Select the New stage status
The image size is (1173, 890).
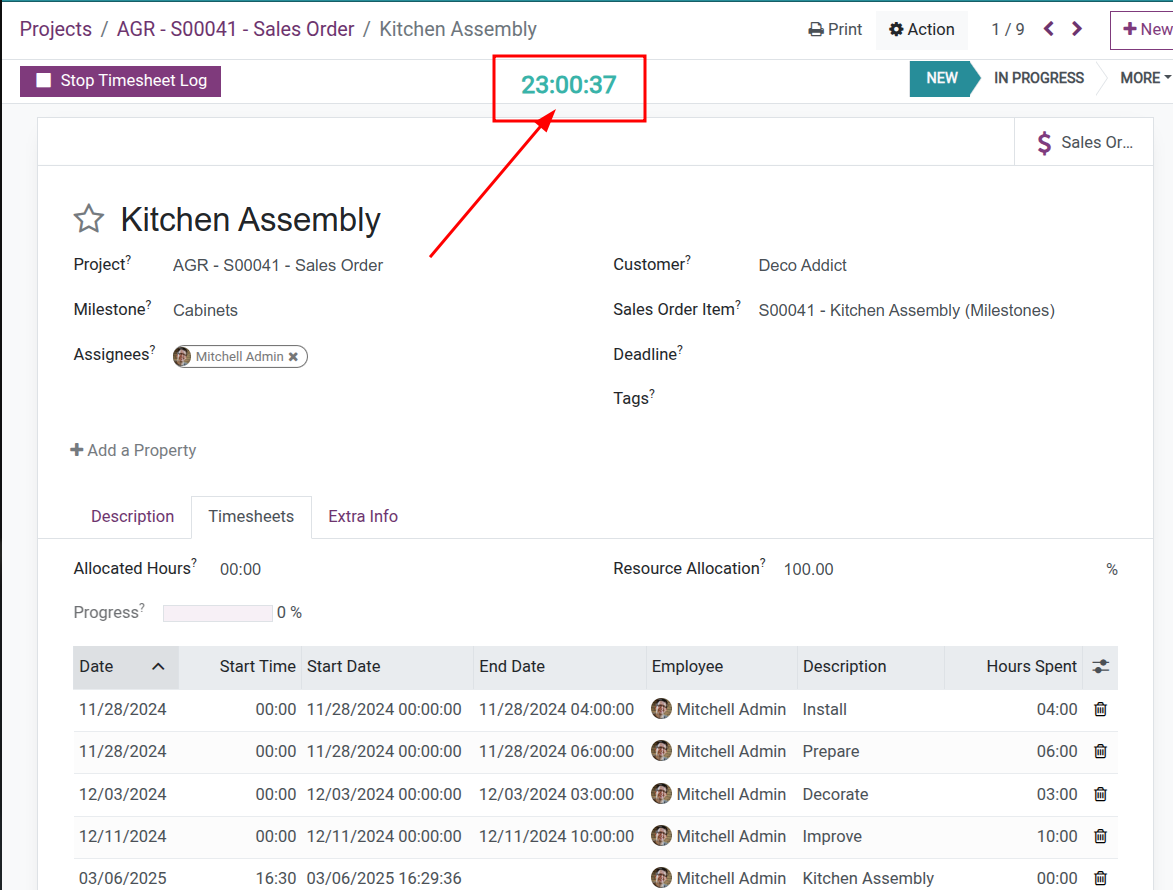click(941, 78)
